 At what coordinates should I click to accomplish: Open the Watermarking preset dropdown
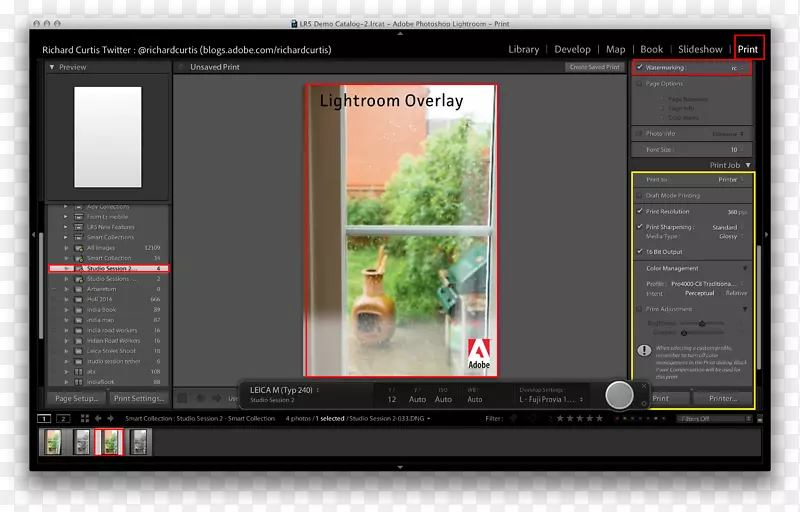pos(737,68)
